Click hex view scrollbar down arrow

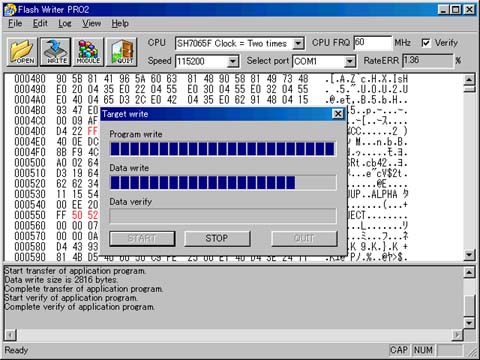(469, 255)
